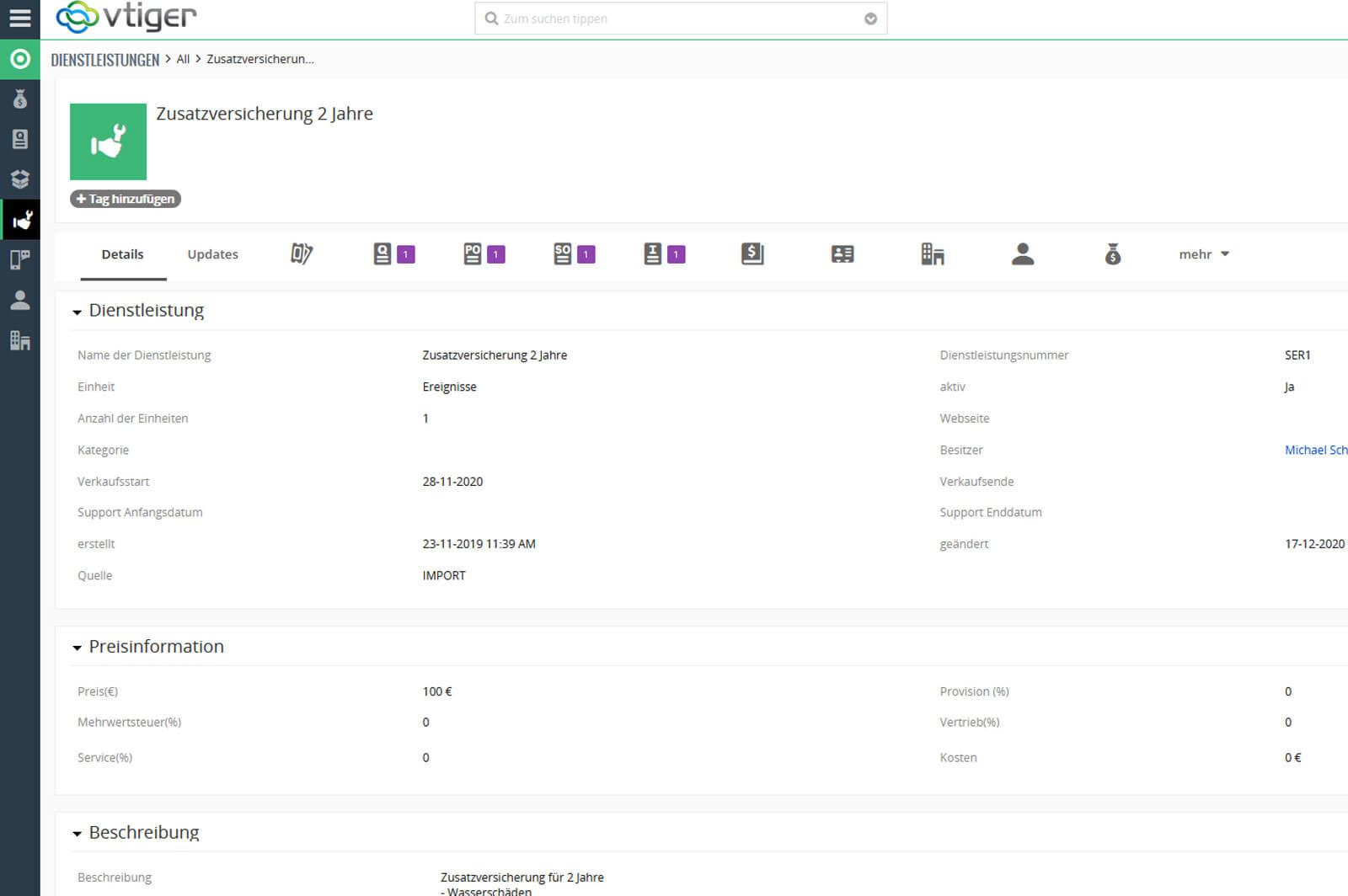Open related Price Books dollar icon tab
This screenshot has width=1348, height=896.
coord(752,253)
